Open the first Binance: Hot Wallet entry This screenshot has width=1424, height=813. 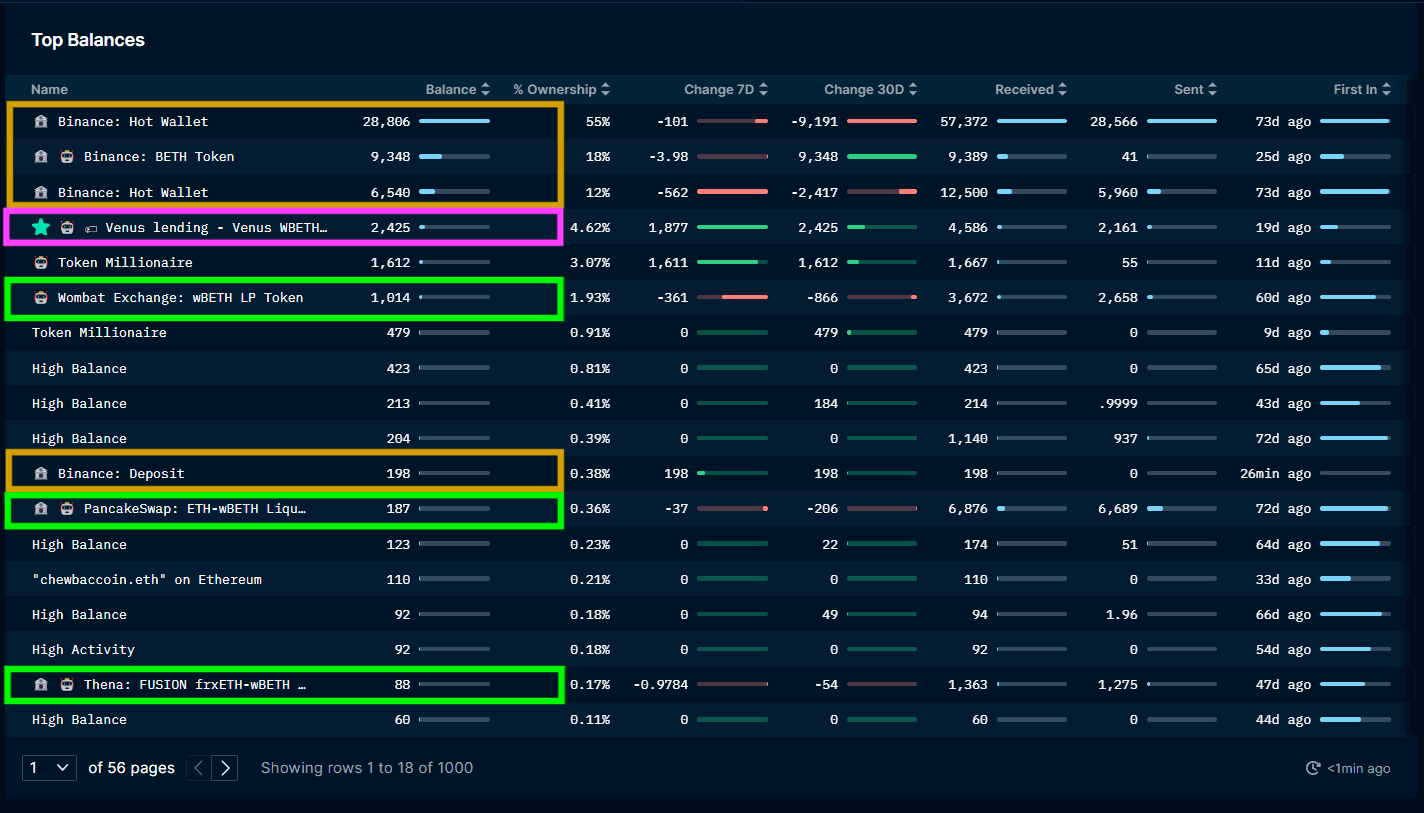pyautogui.click(x=133, y=122)
